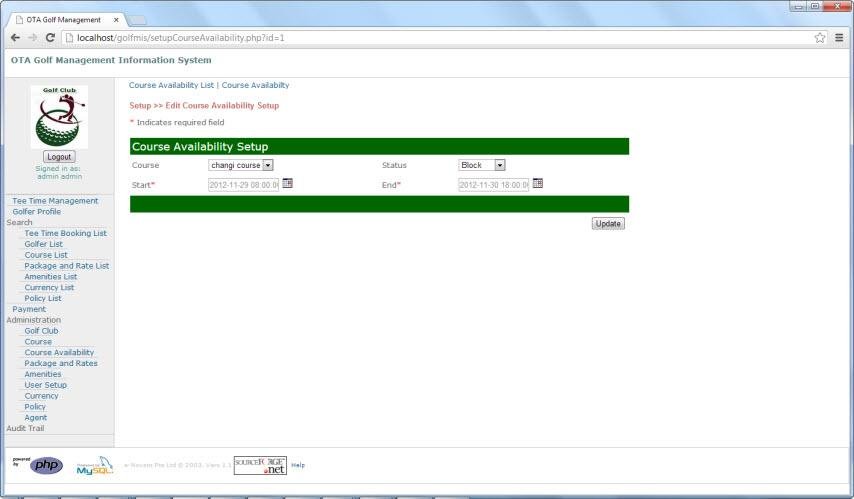Open Amenities List in sidebar
Screen dimensions: 854x499
click(x=51, y=277)
